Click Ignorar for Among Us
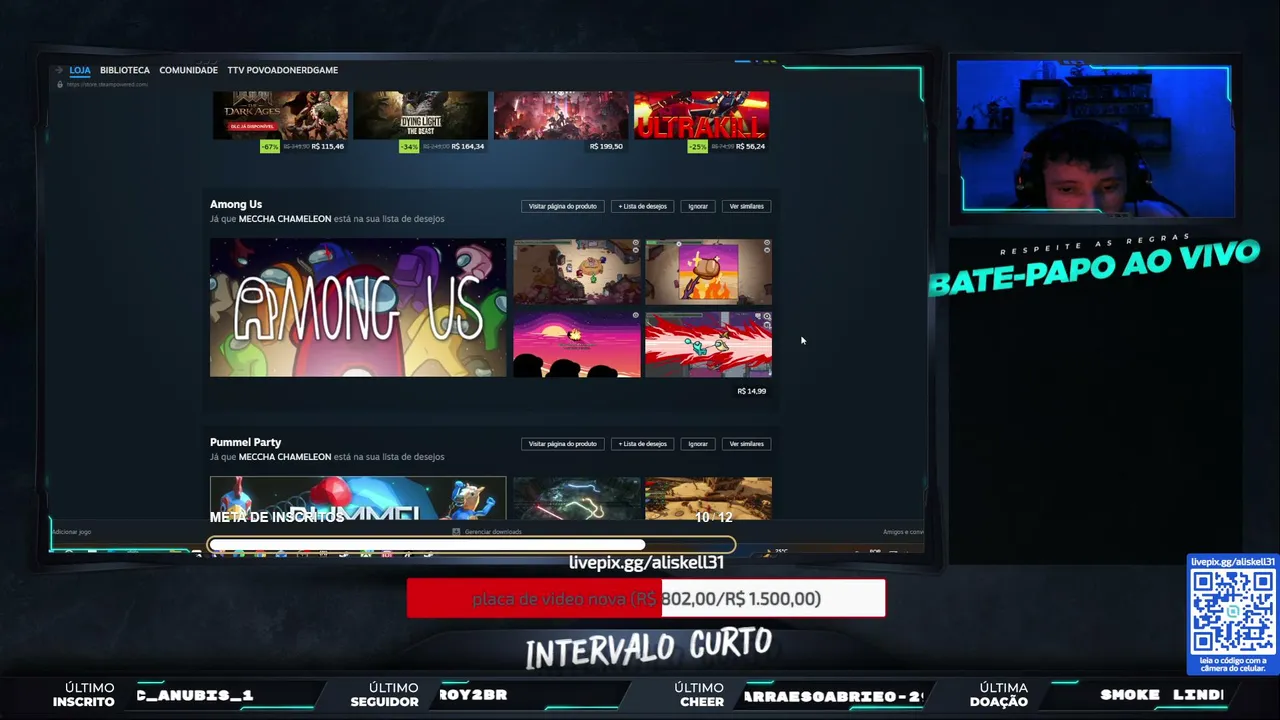Screen dimensions: 1280x720 pyautogui.click(x=698, y=206)
